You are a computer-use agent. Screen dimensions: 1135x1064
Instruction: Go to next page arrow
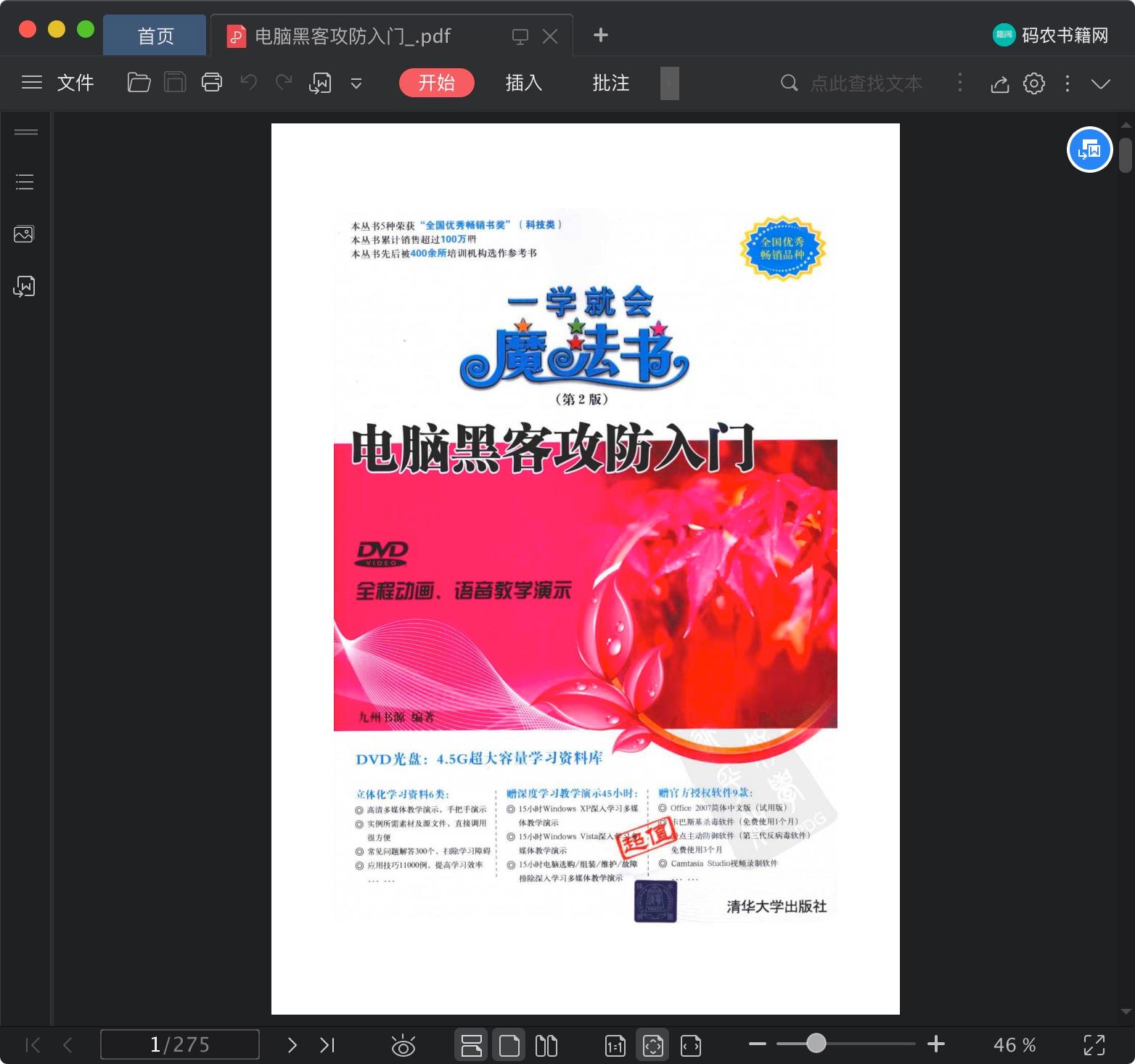[292, 1045]
